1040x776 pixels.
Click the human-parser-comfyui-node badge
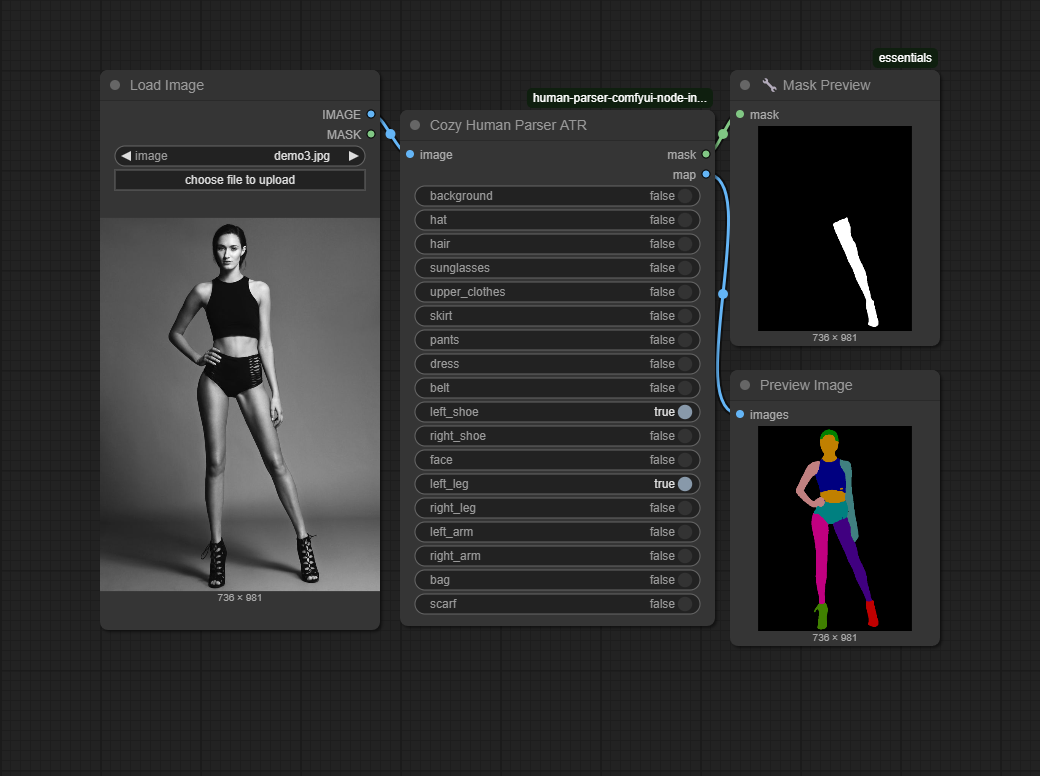(620, 98)
